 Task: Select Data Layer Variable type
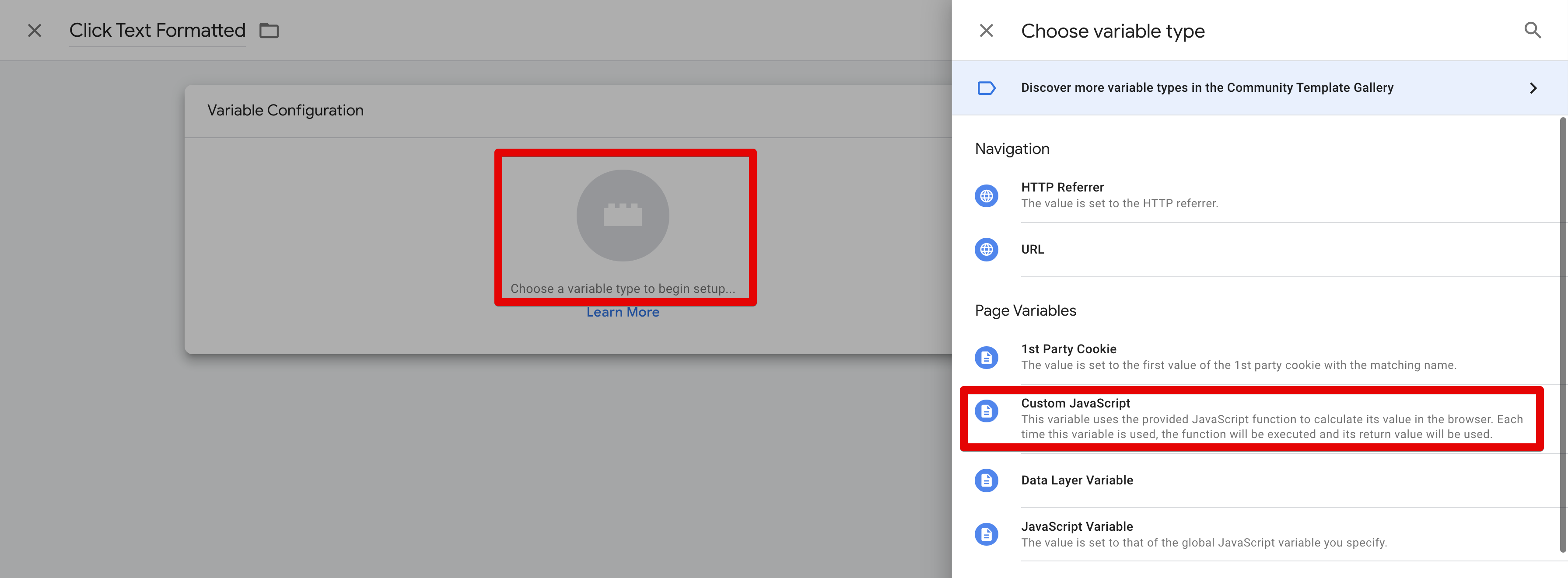tap(1260, 481)
